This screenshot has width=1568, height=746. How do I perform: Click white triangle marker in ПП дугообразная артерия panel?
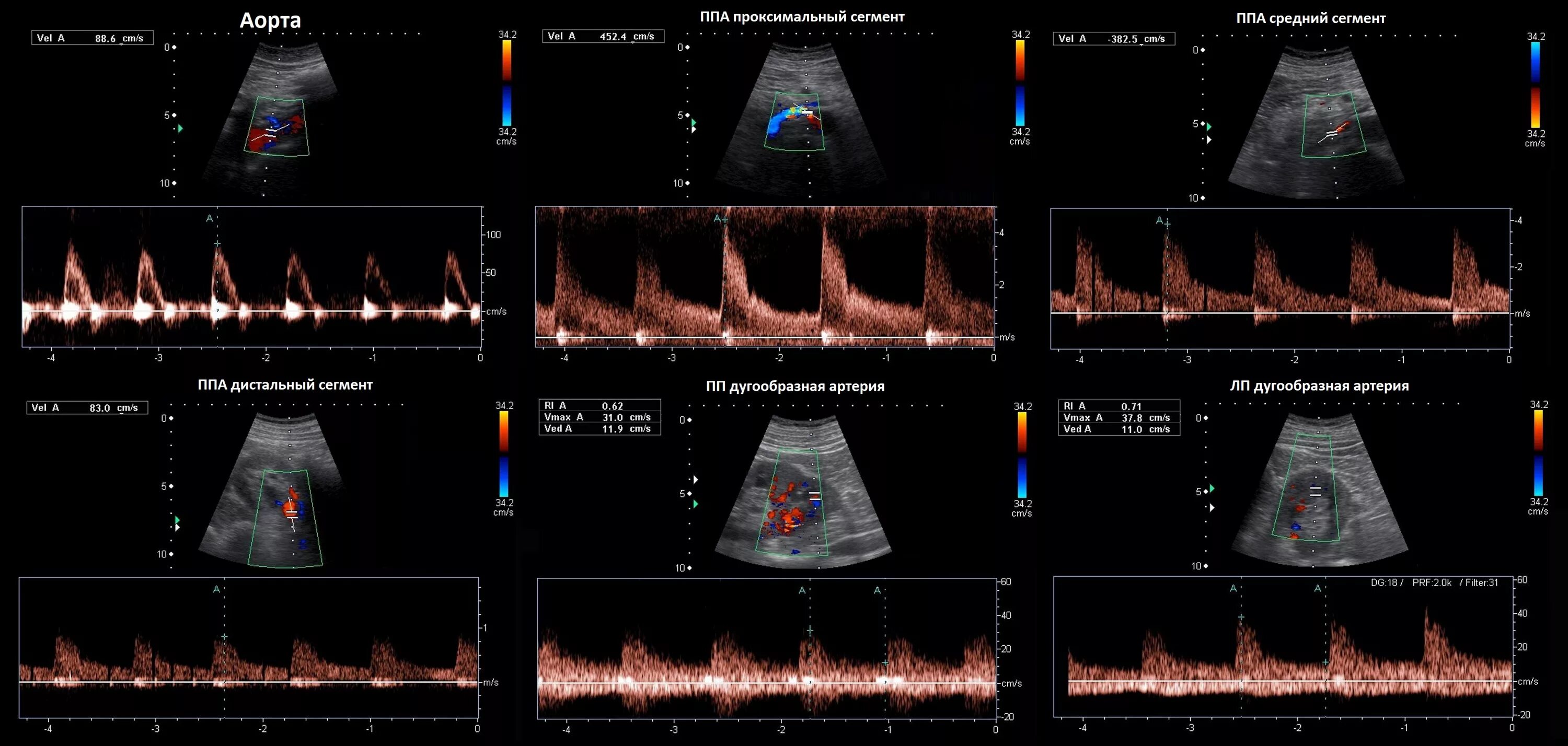click(x=696, y=480)
